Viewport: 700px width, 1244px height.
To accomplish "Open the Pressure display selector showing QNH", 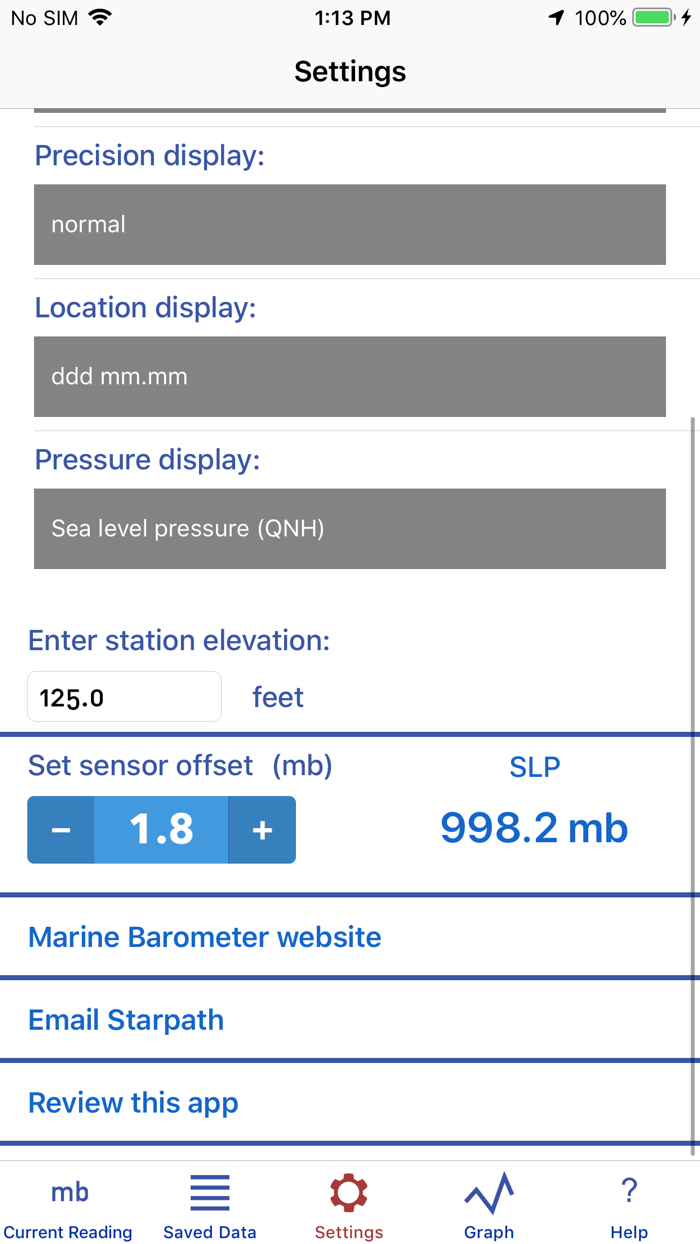I will pyautogui.click(x=349, y=528).
